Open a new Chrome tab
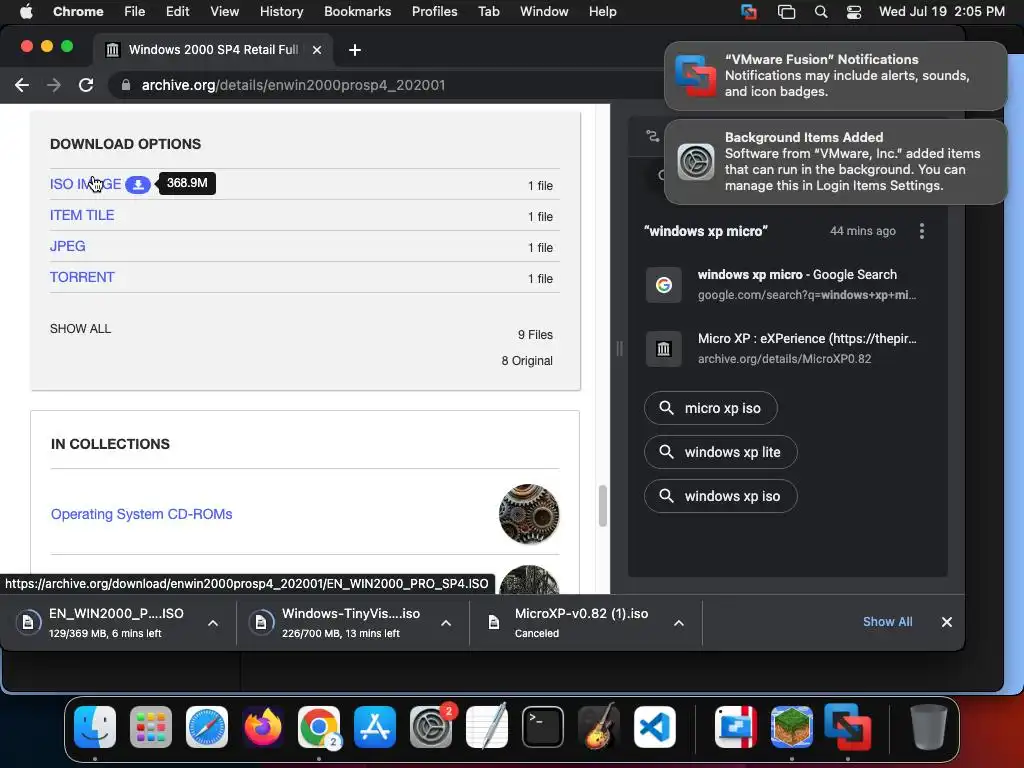Image resolution: width=1024 pixels, height=768 pixels. tap(355, 50)
